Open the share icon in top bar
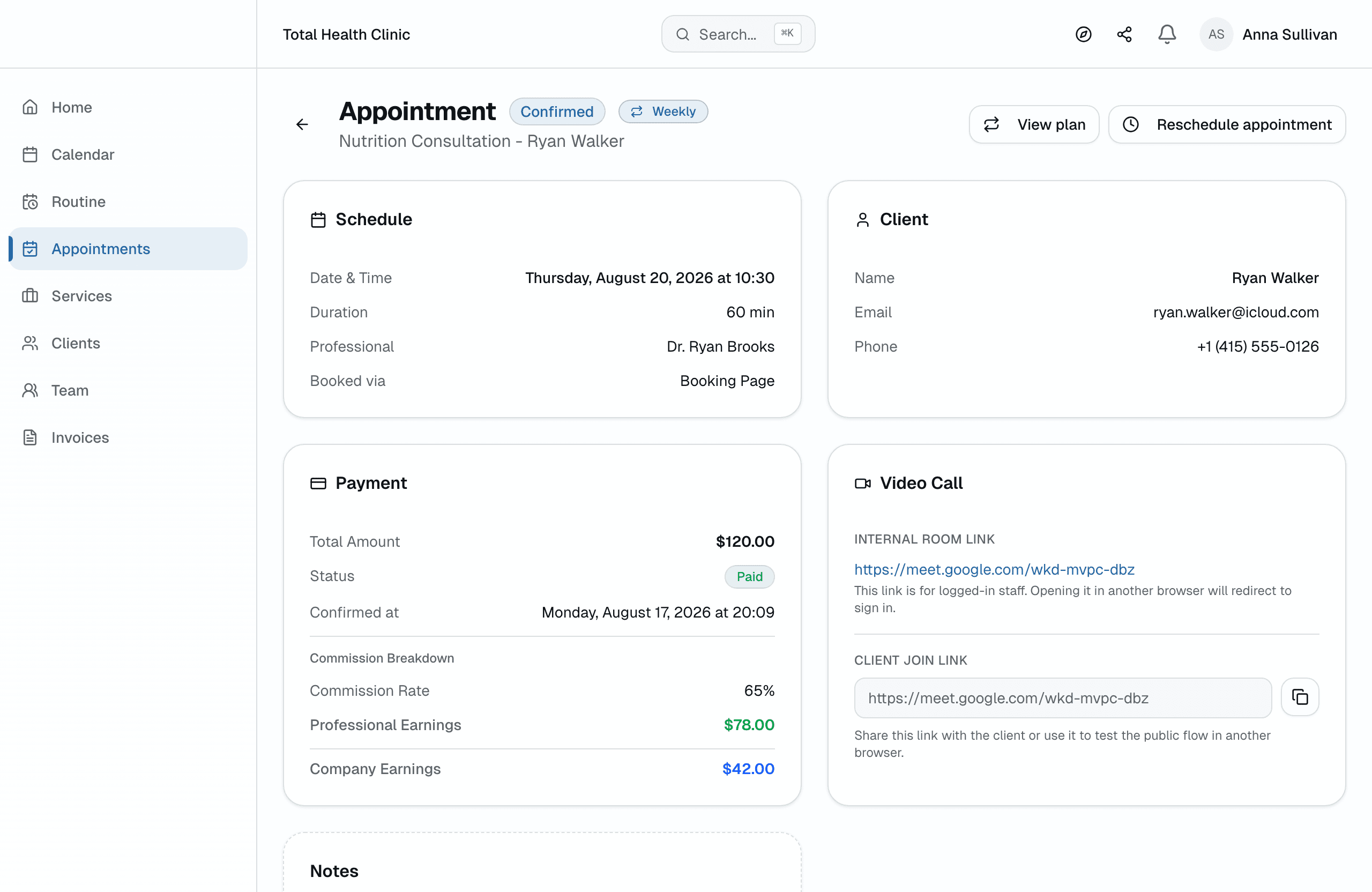 (x=1124, y=35)
